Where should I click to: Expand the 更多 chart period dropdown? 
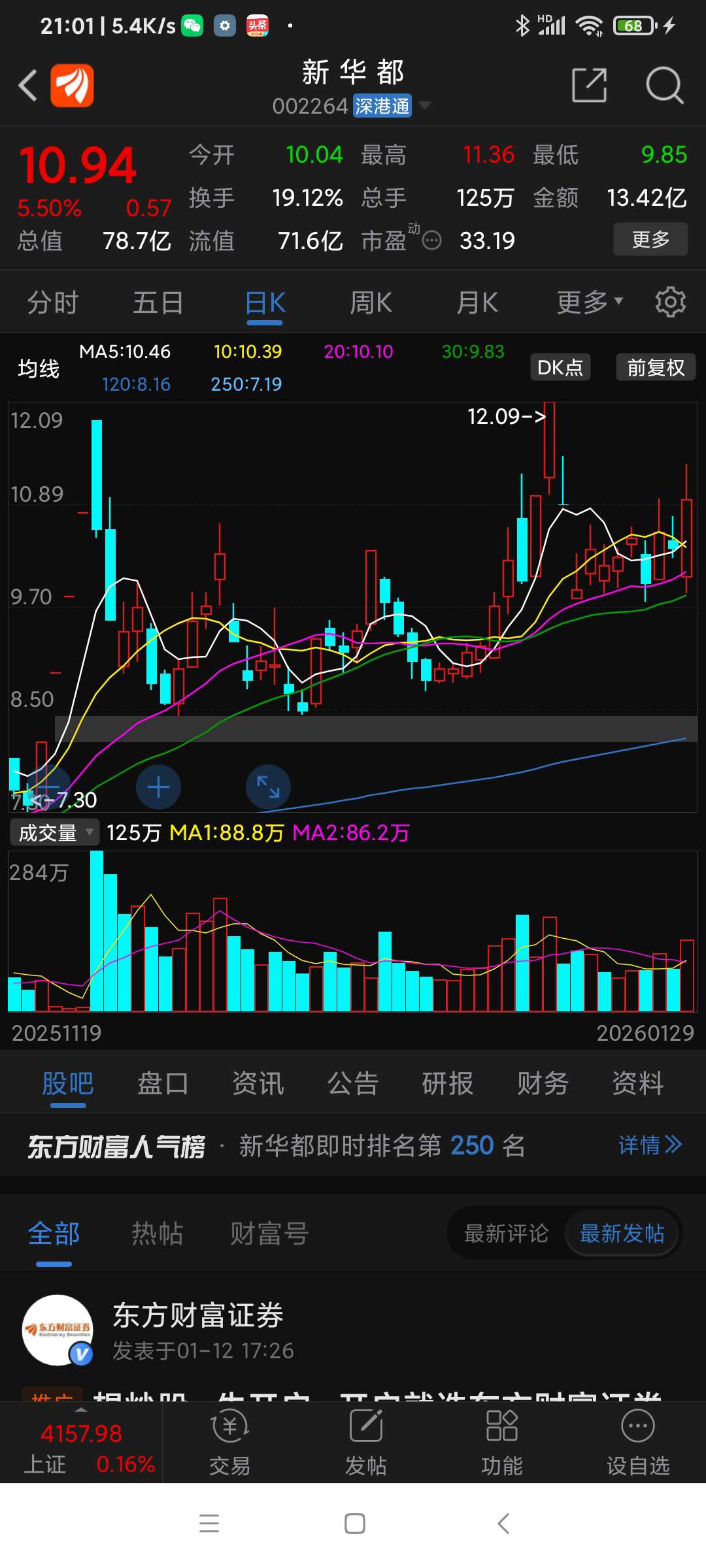click(x=590, y=302)
